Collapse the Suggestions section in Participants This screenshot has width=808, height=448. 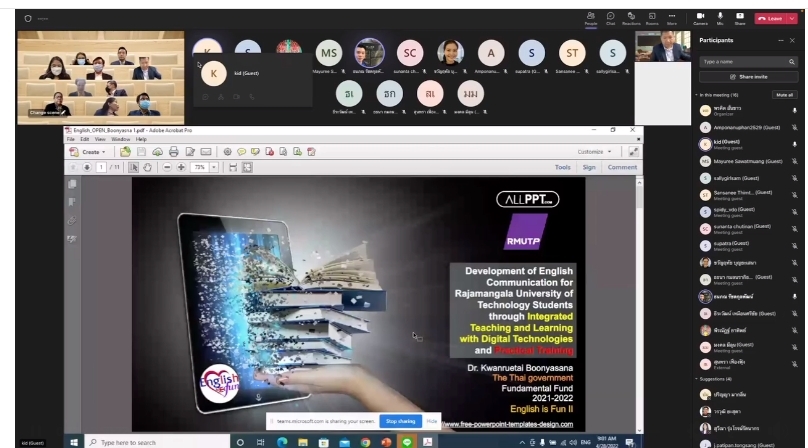[x=697, y=379]
